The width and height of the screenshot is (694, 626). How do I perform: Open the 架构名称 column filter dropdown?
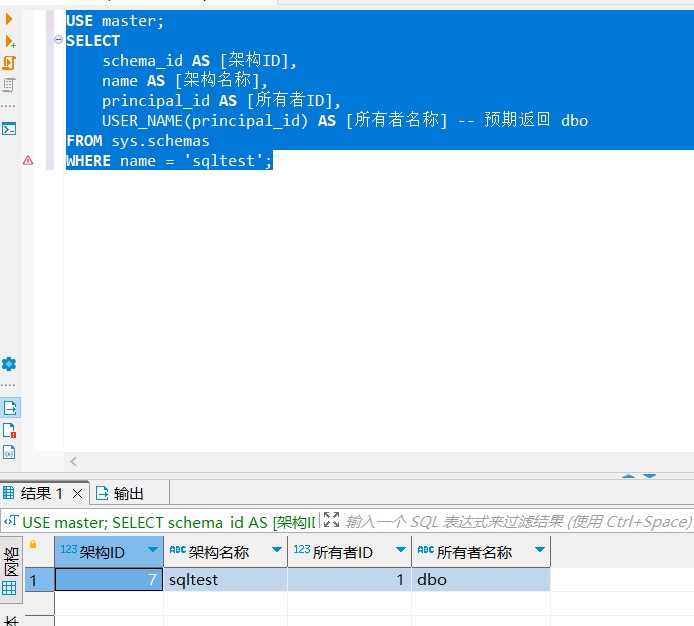click(277, 550)
